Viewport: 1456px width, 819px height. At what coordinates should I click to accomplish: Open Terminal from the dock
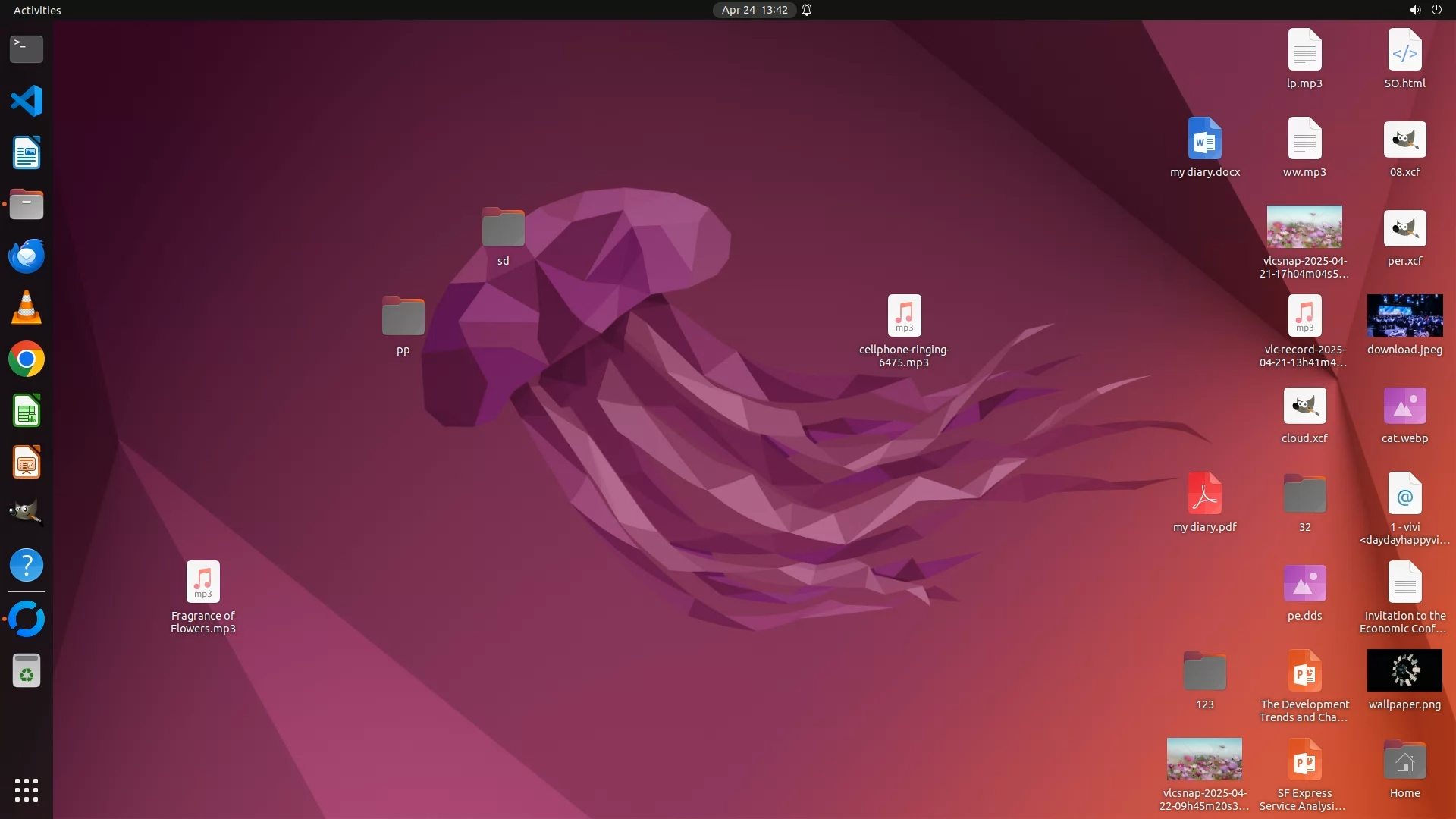pos(27,49)
